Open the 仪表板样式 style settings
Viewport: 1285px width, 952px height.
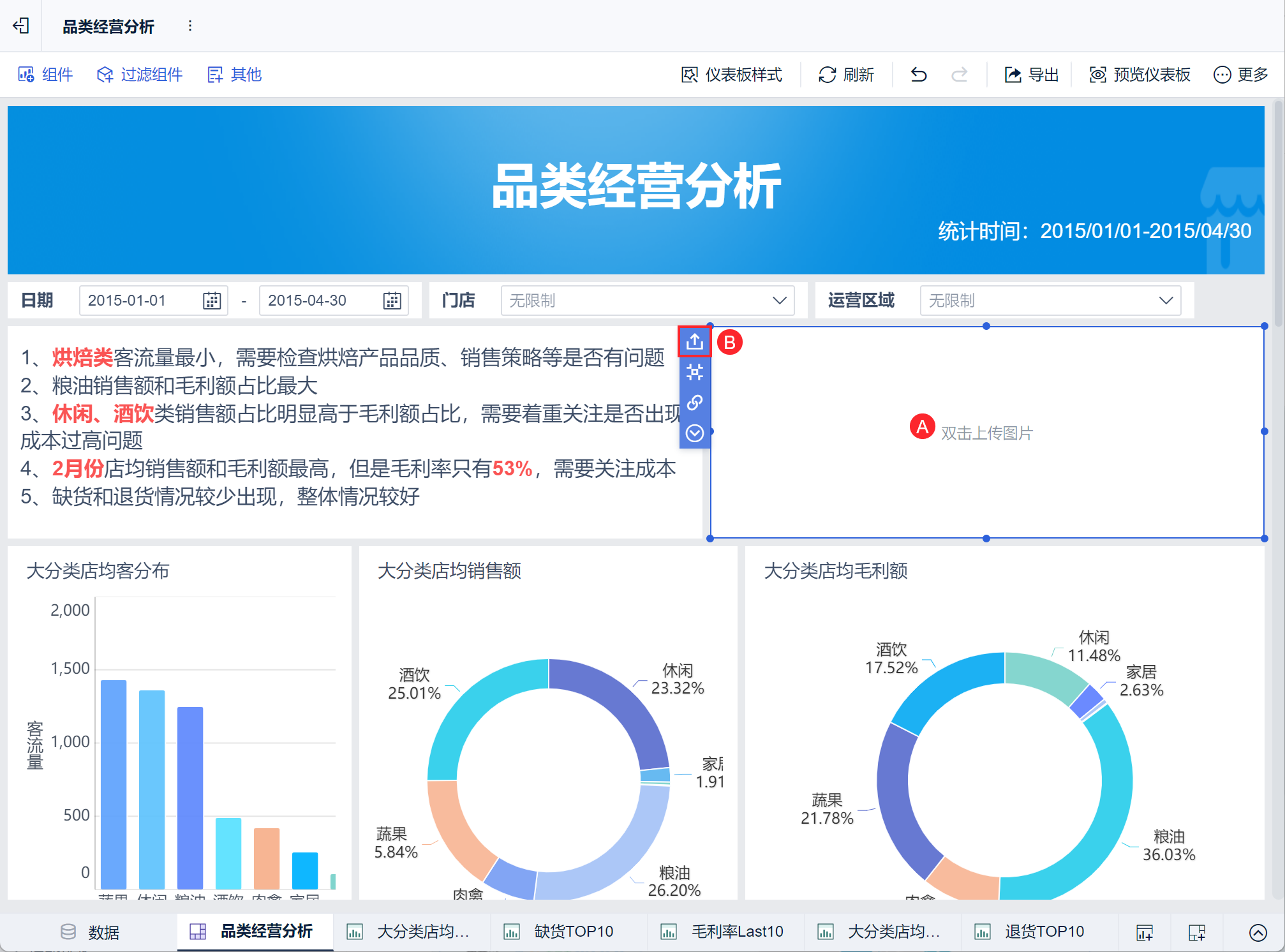coord(732,75)
